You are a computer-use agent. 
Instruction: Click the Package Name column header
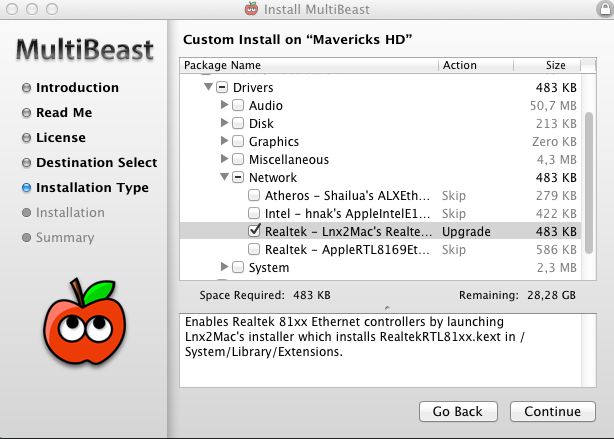pos(309,65)
